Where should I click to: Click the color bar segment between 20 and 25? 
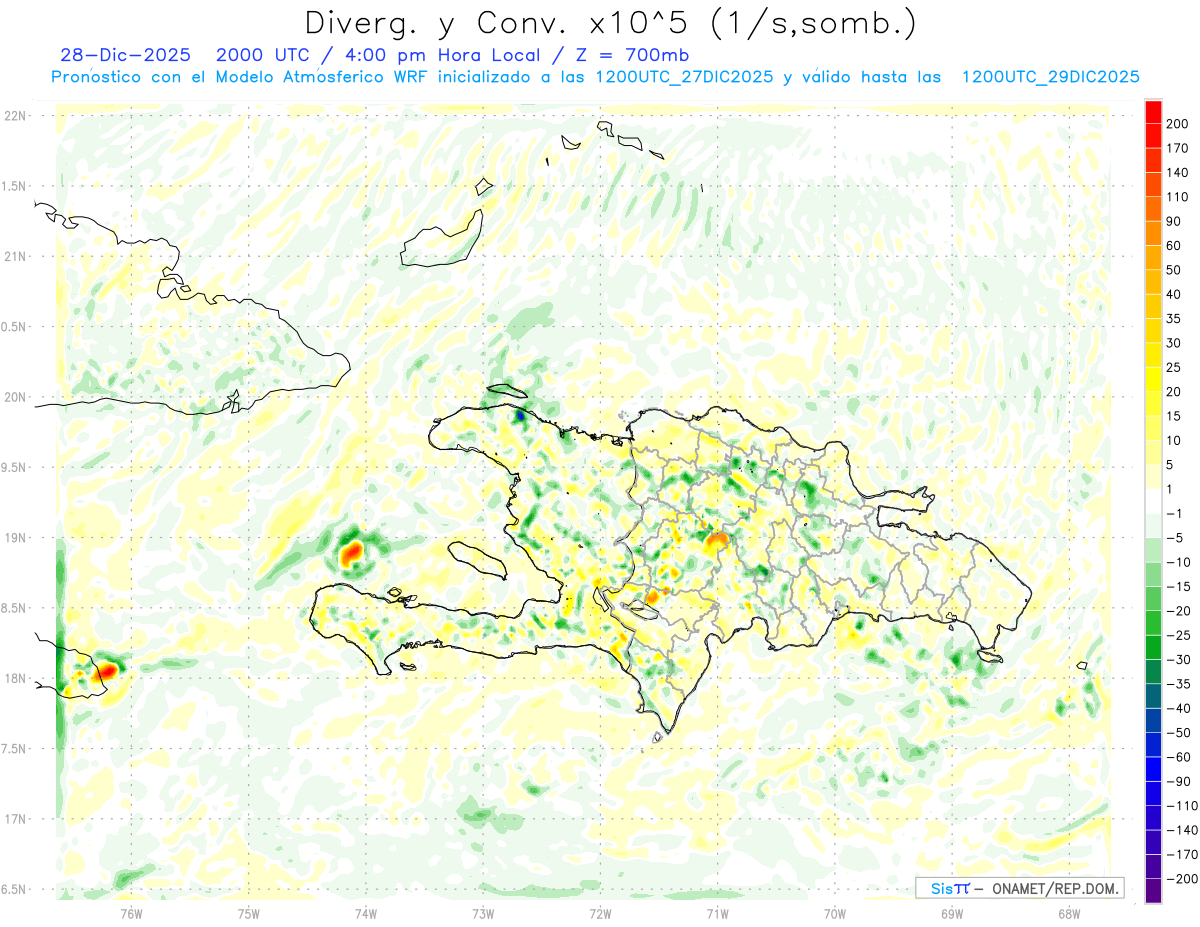[x=1153, y=380]
